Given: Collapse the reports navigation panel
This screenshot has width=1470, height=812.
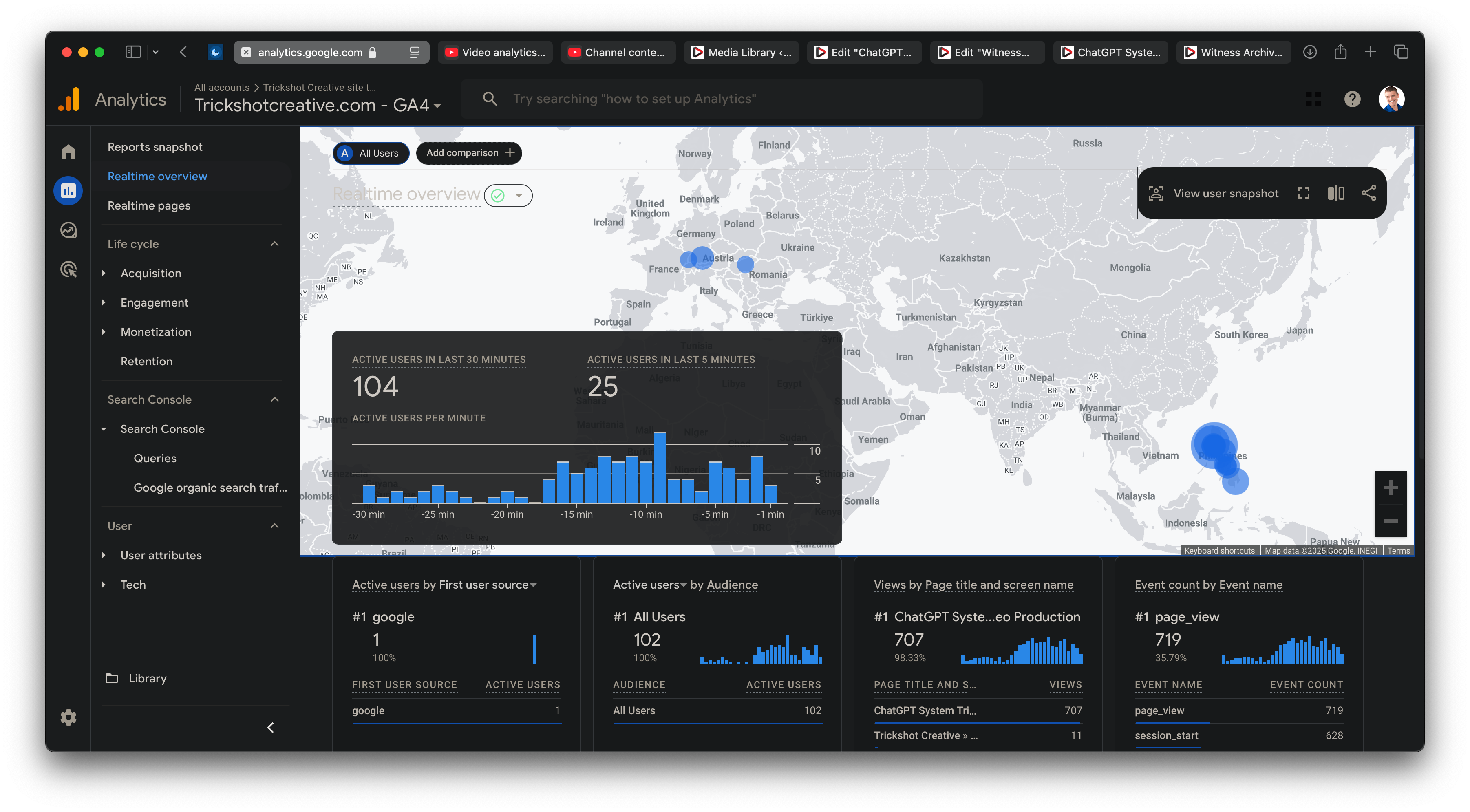Looking at the screenshot, I should click(x=271, y=728).
